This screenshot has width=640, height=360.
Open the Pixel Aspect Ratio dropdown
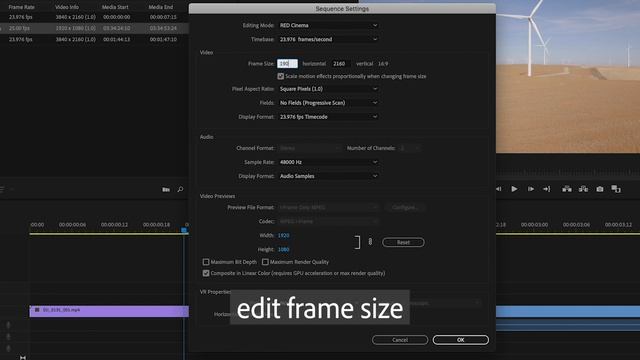[x=328, y=89]
